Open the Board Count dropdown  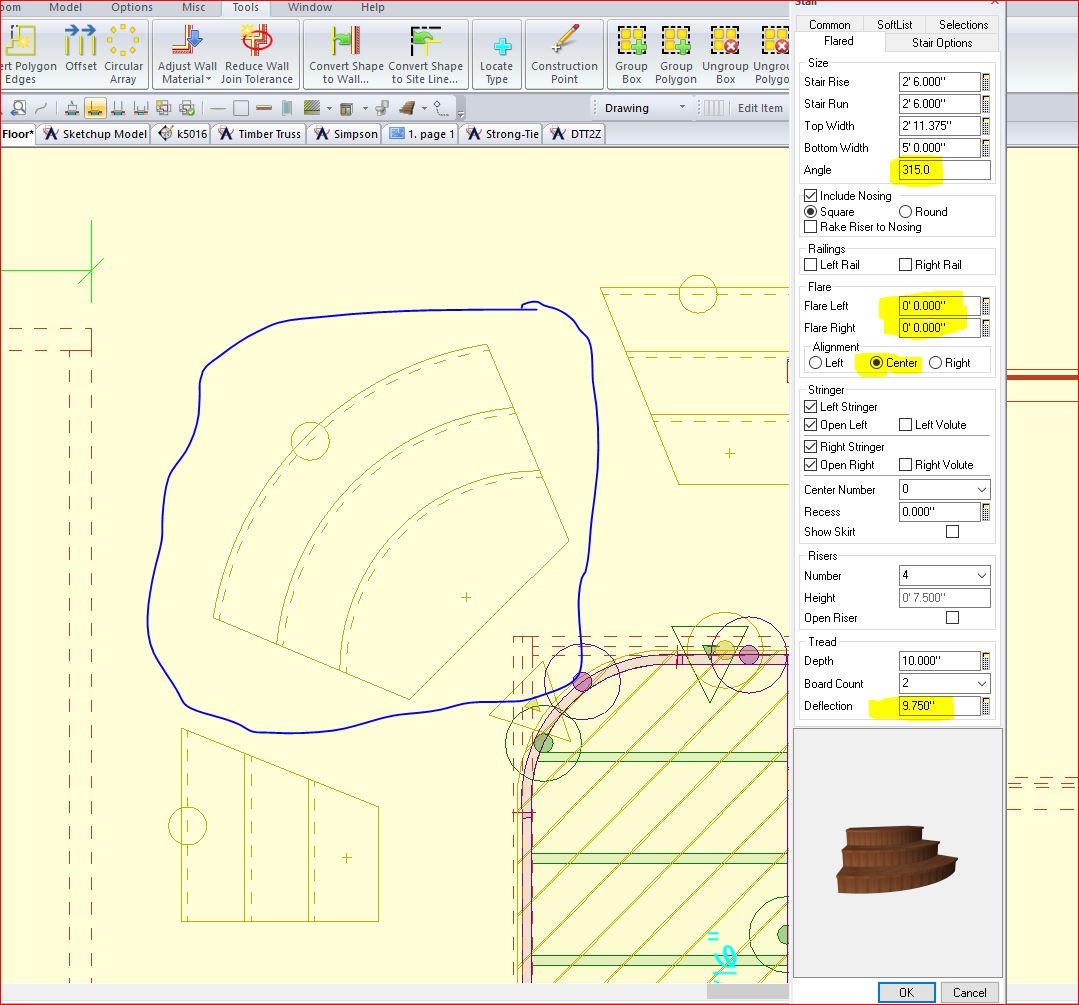coord(981,684)
